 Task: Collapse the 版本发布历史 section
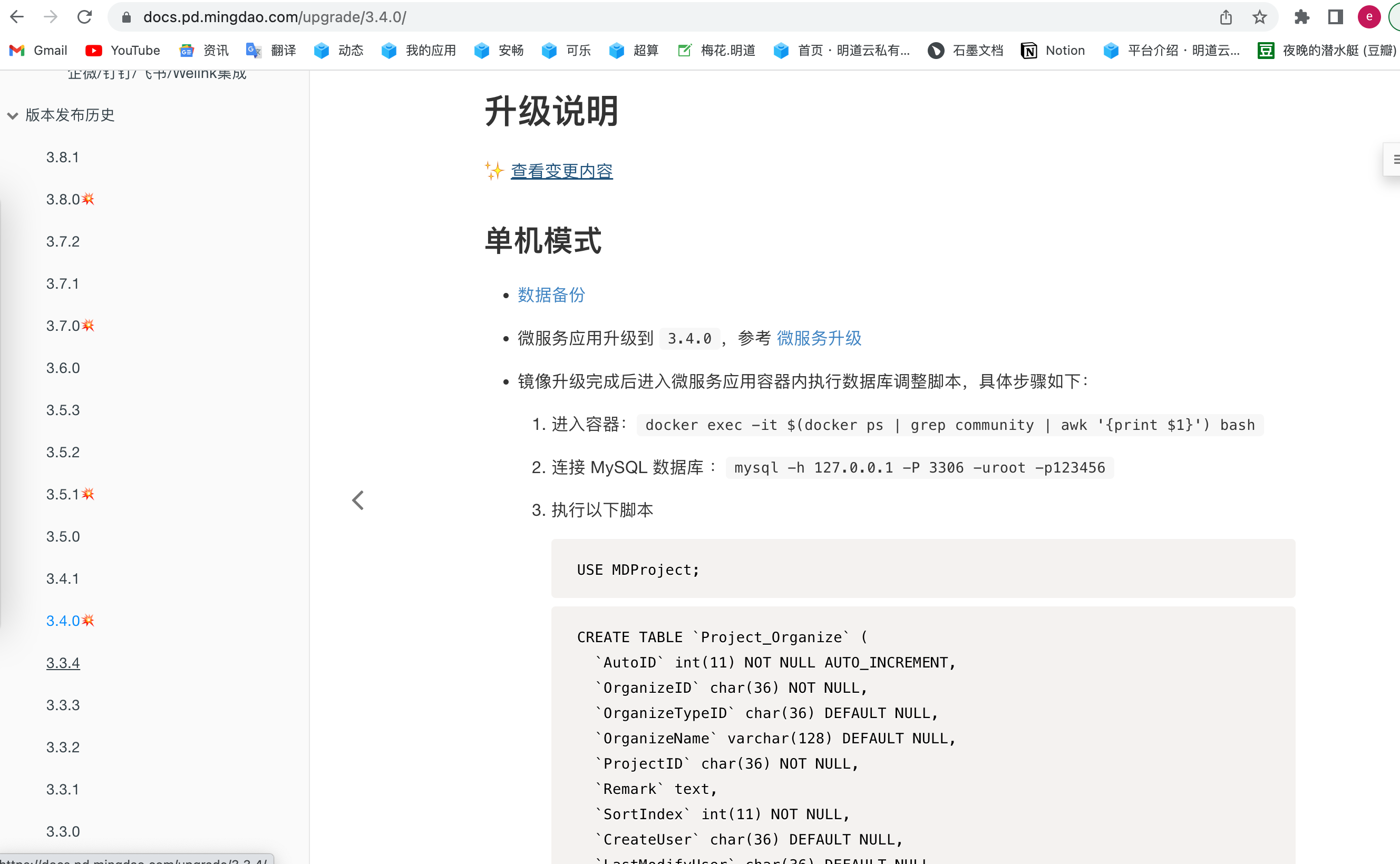click(x=13, y=115)
